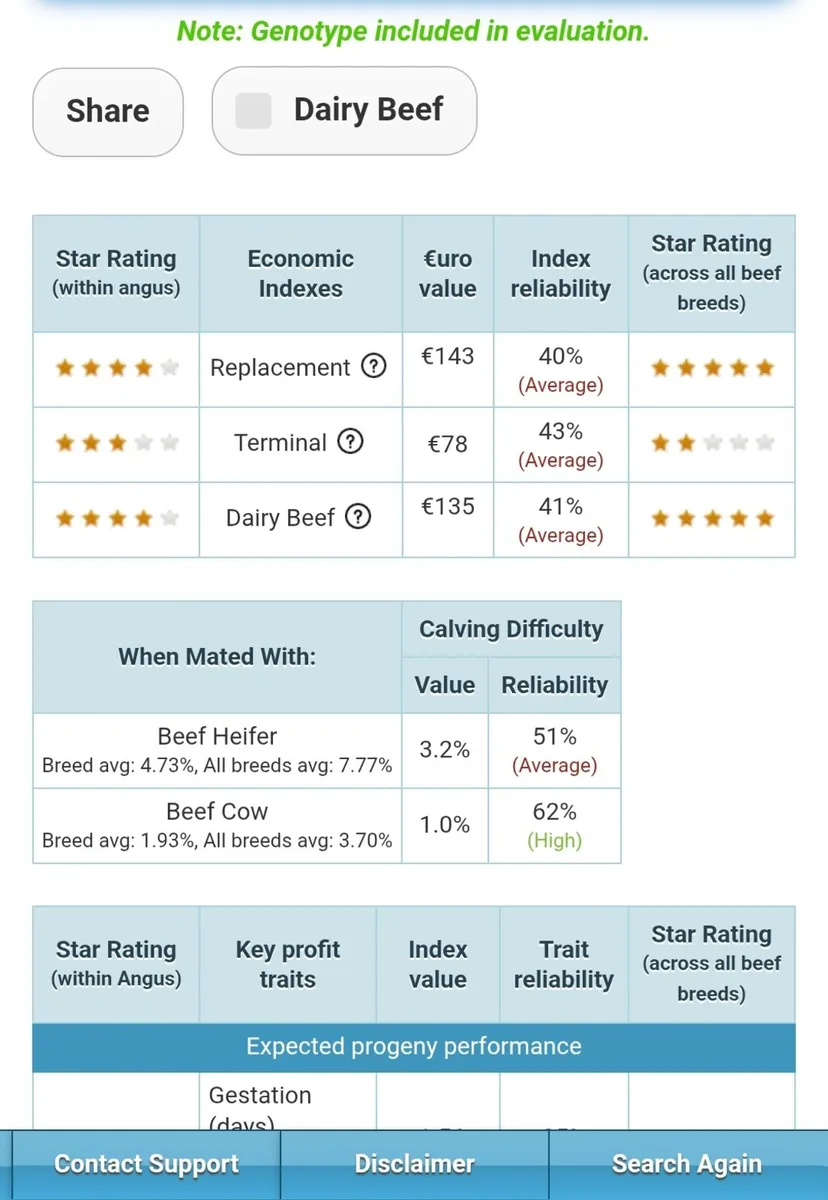Open the Disclaimer bottom tab
Viewport: 828px width, 1200px height.
click(x=414, y=1164)
